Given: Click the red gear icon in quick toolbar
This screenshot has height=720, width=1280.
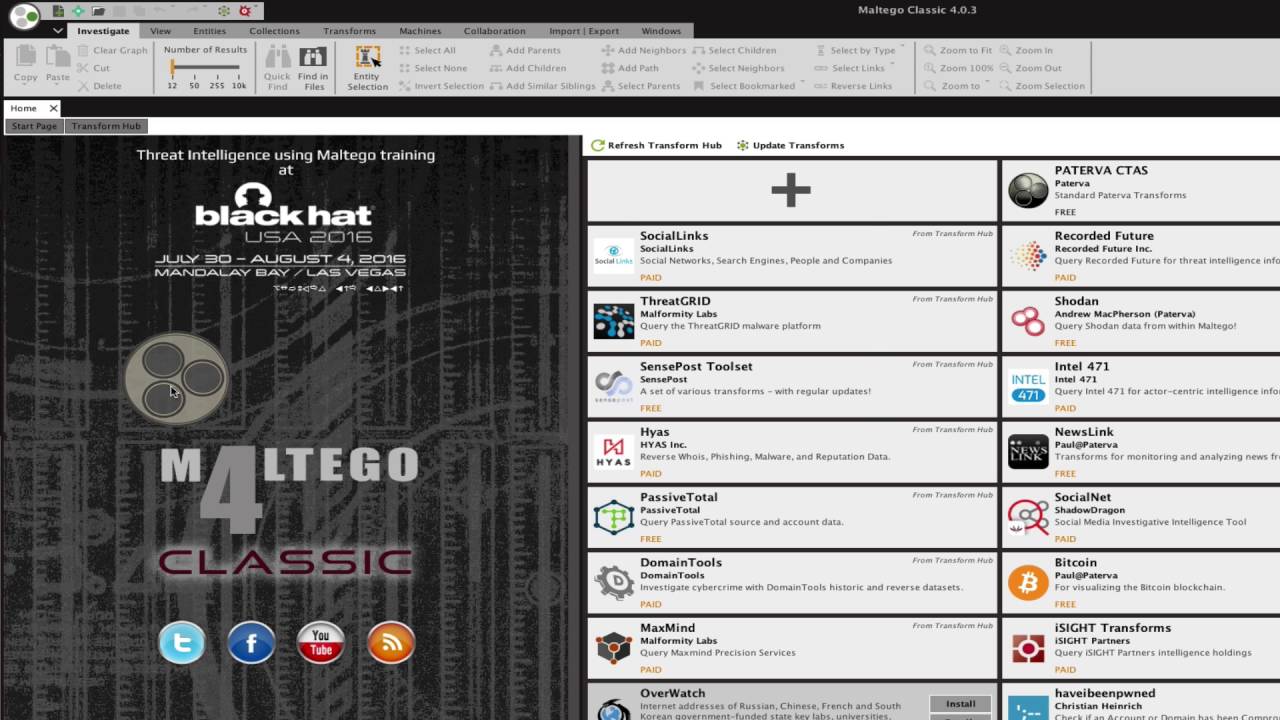Looking at the screenshot, I should coord(244,11).
